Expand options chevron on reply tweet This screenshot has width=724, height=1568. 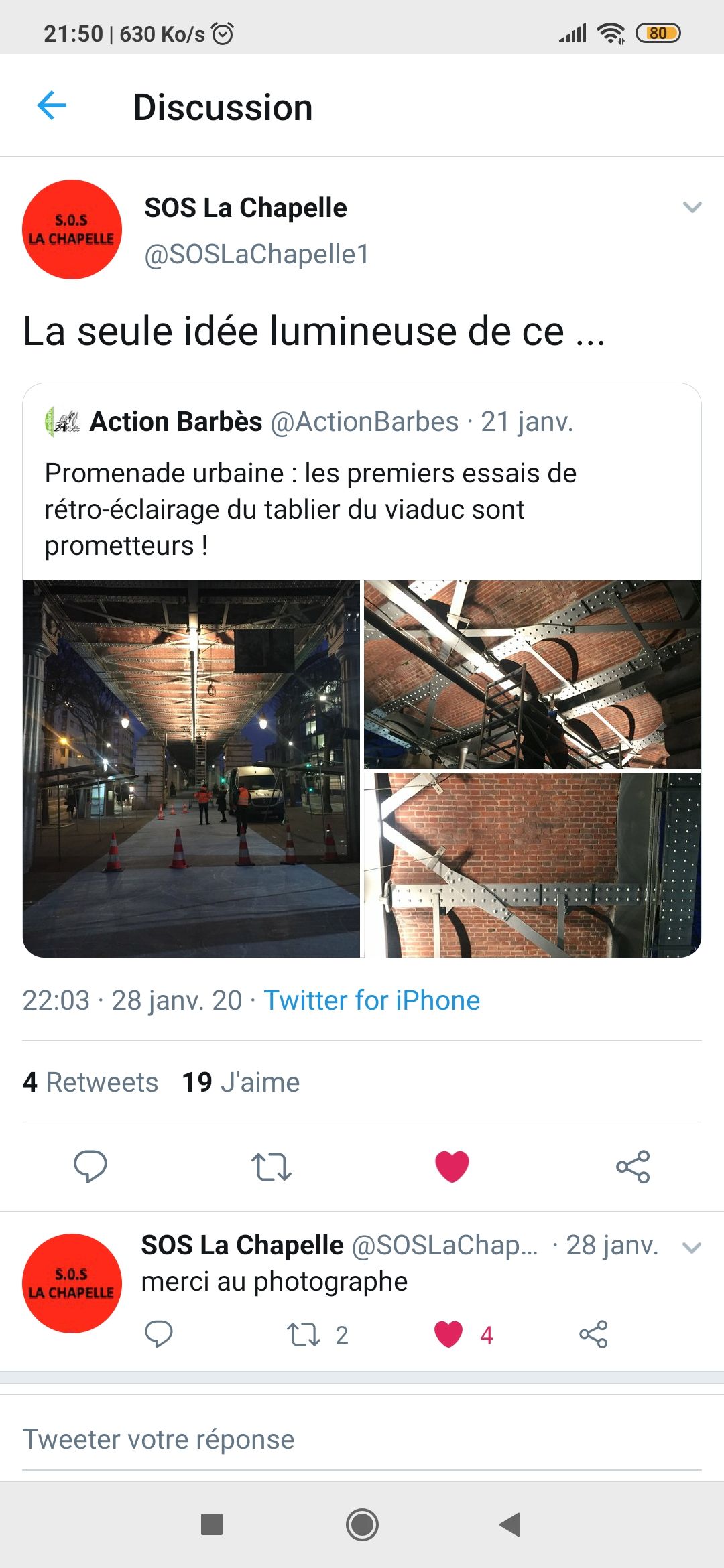click(692, 1248)
